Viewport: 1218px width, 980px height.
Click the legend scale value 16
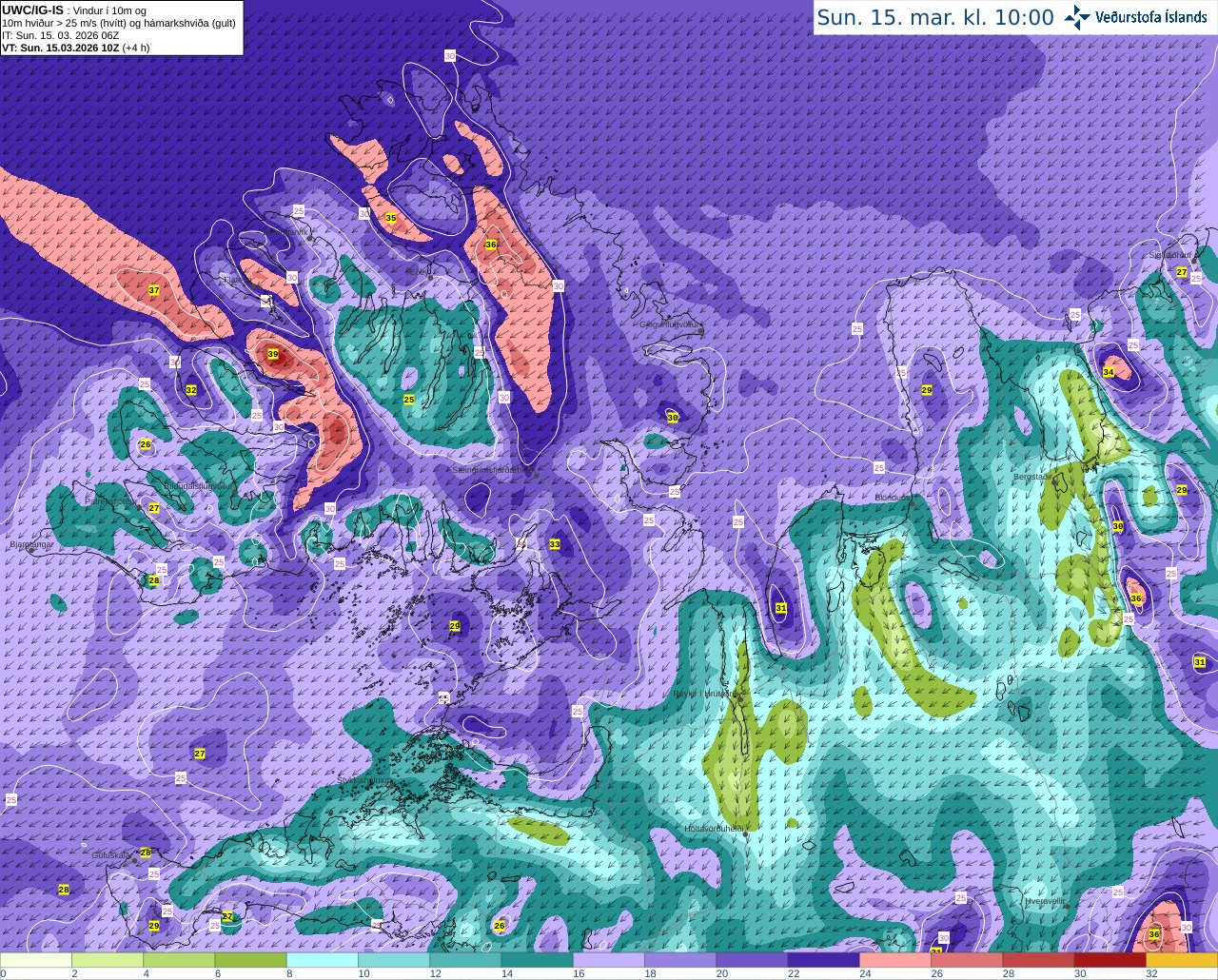pos(578,973)
